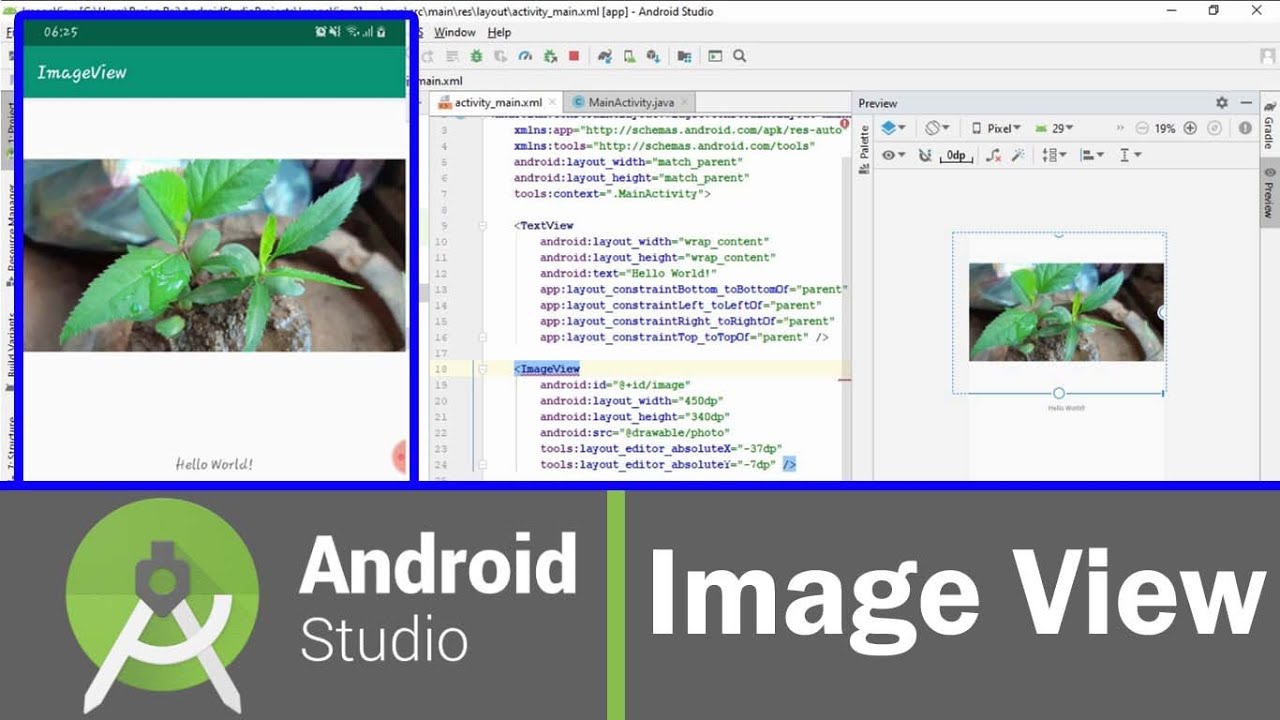The image size is (1280, 720).
Task: Open Search Everywhere magnifier icon
Action: click(x=740, y=56)
